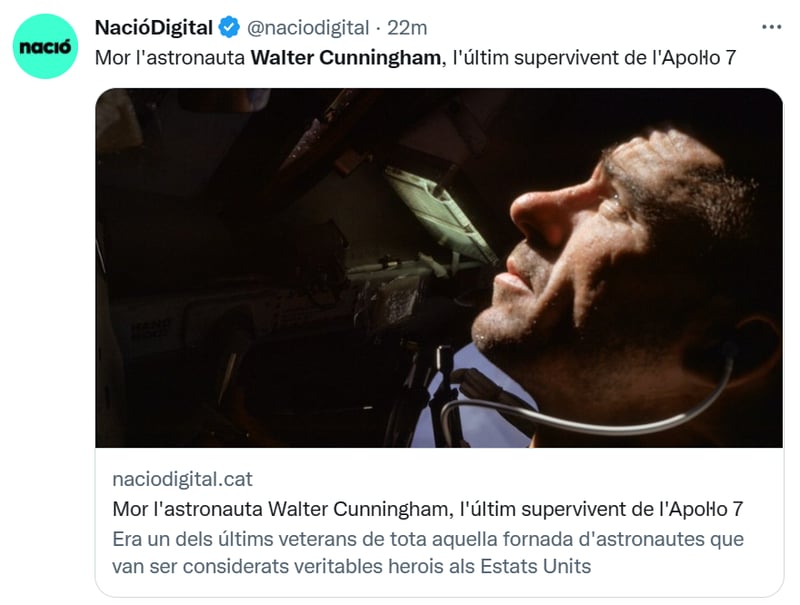Open the astronaut photo preview card
This screenshot has width=800, height=605.
[439, 342]
